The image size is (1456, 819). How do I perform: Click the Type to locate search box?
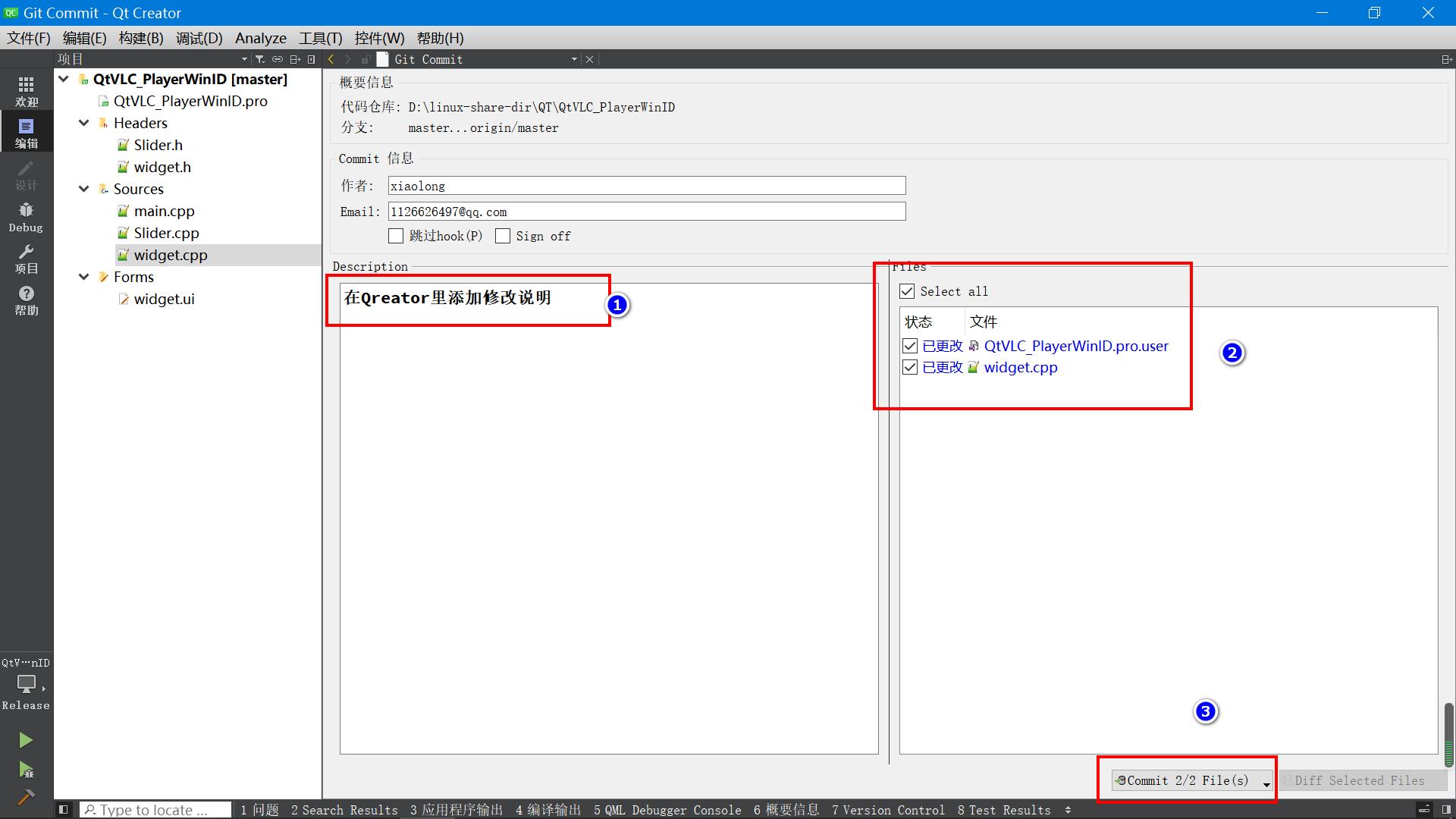coord(155,810)
